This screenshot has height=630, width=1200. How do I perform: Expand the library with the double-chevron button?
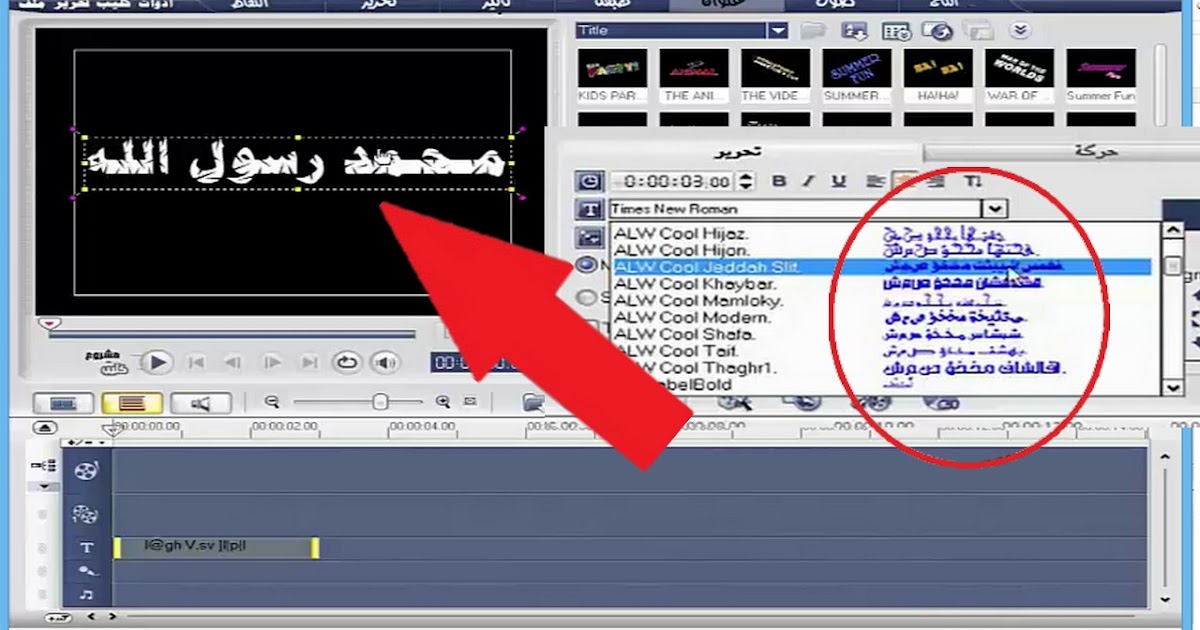[x=1019, y=31]
